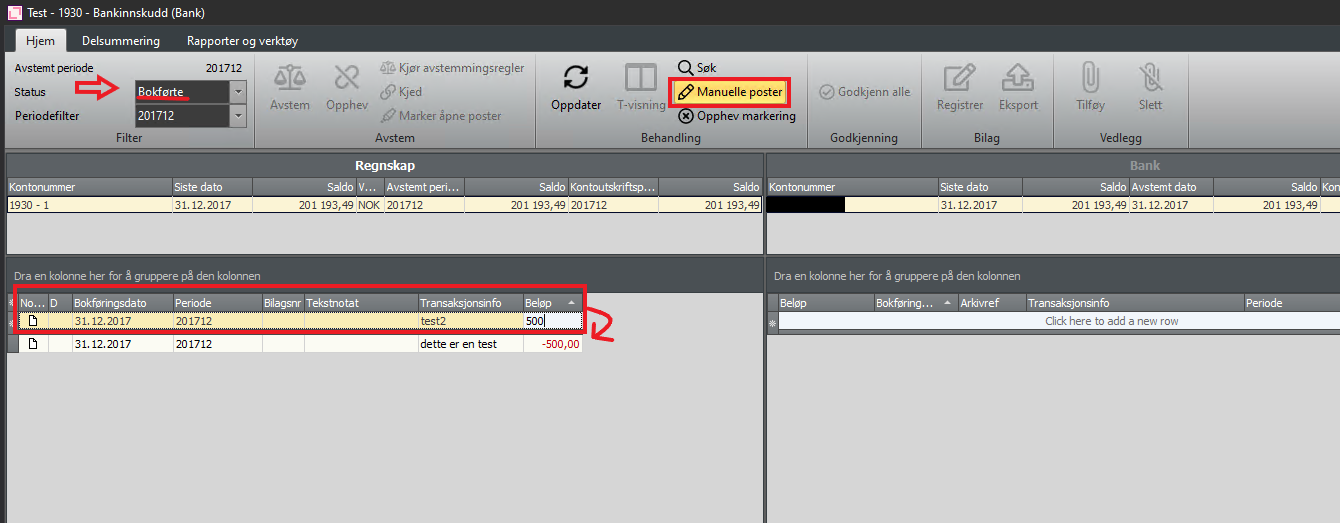The image size is (1340, 523).
Task: Click Godkjenn alle button
Action: click(x=865, y=92)
